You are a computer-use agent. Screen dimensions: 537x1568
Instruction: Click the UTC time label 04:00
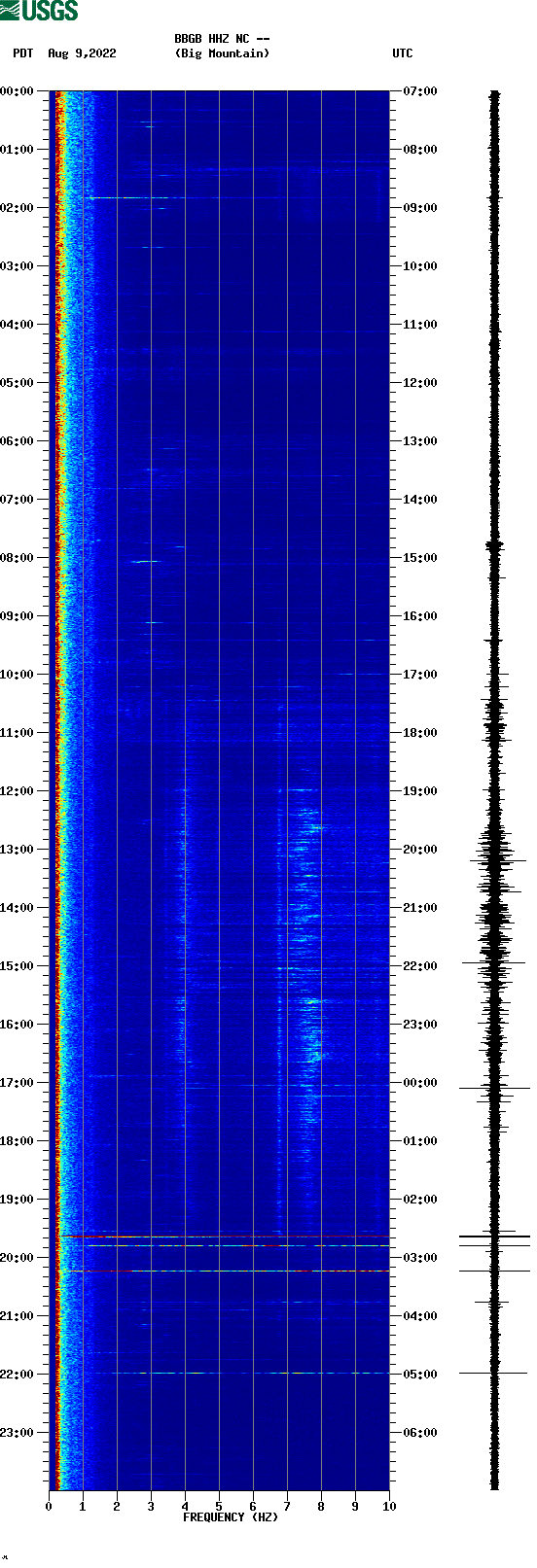(x=420, y=1316)
